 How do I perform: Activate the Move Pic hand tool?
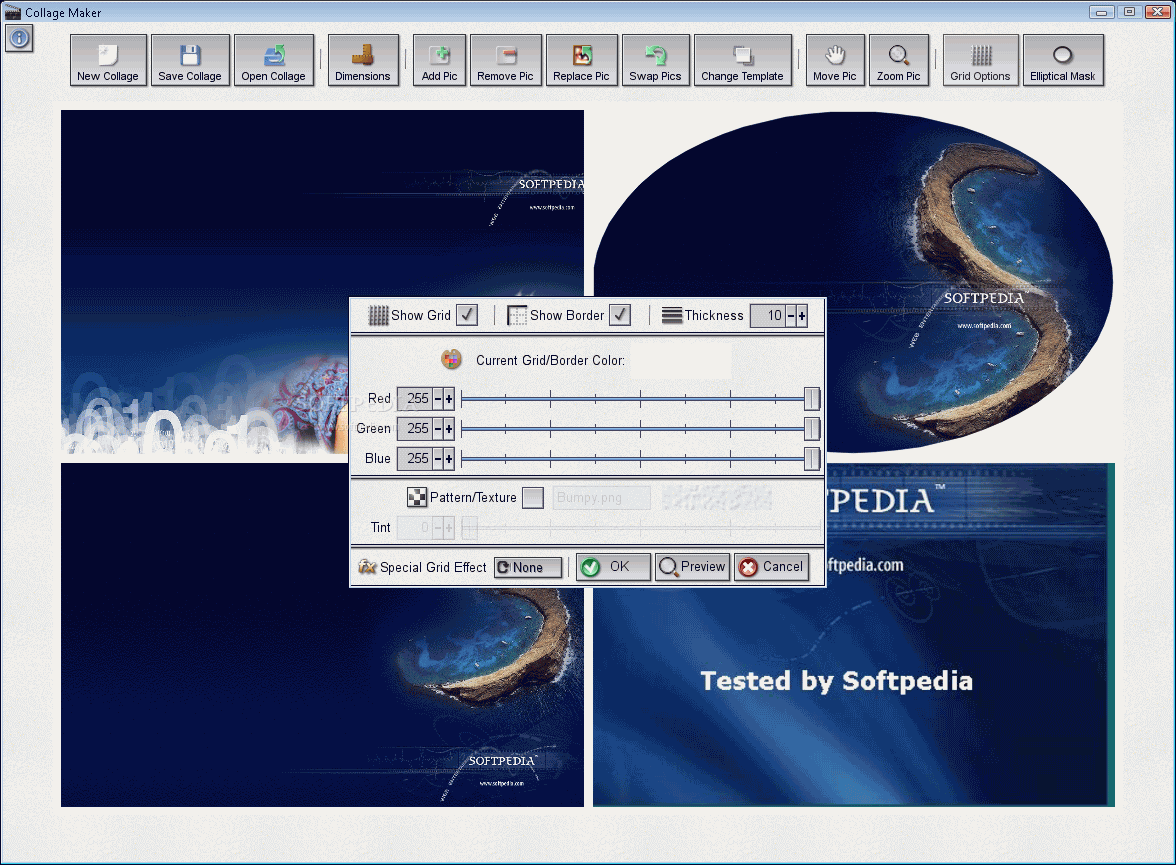click(x=835, y=61)
